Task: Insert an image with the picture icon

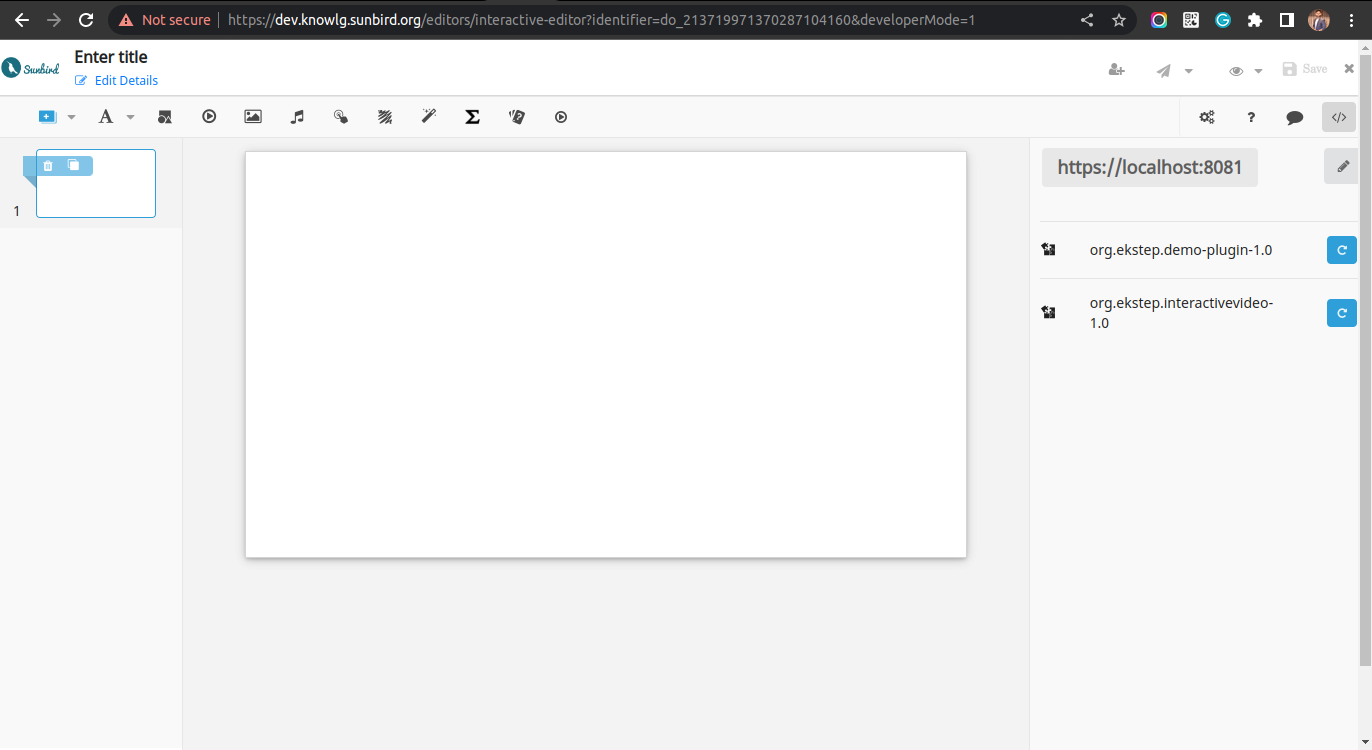Action: (253, 117)
